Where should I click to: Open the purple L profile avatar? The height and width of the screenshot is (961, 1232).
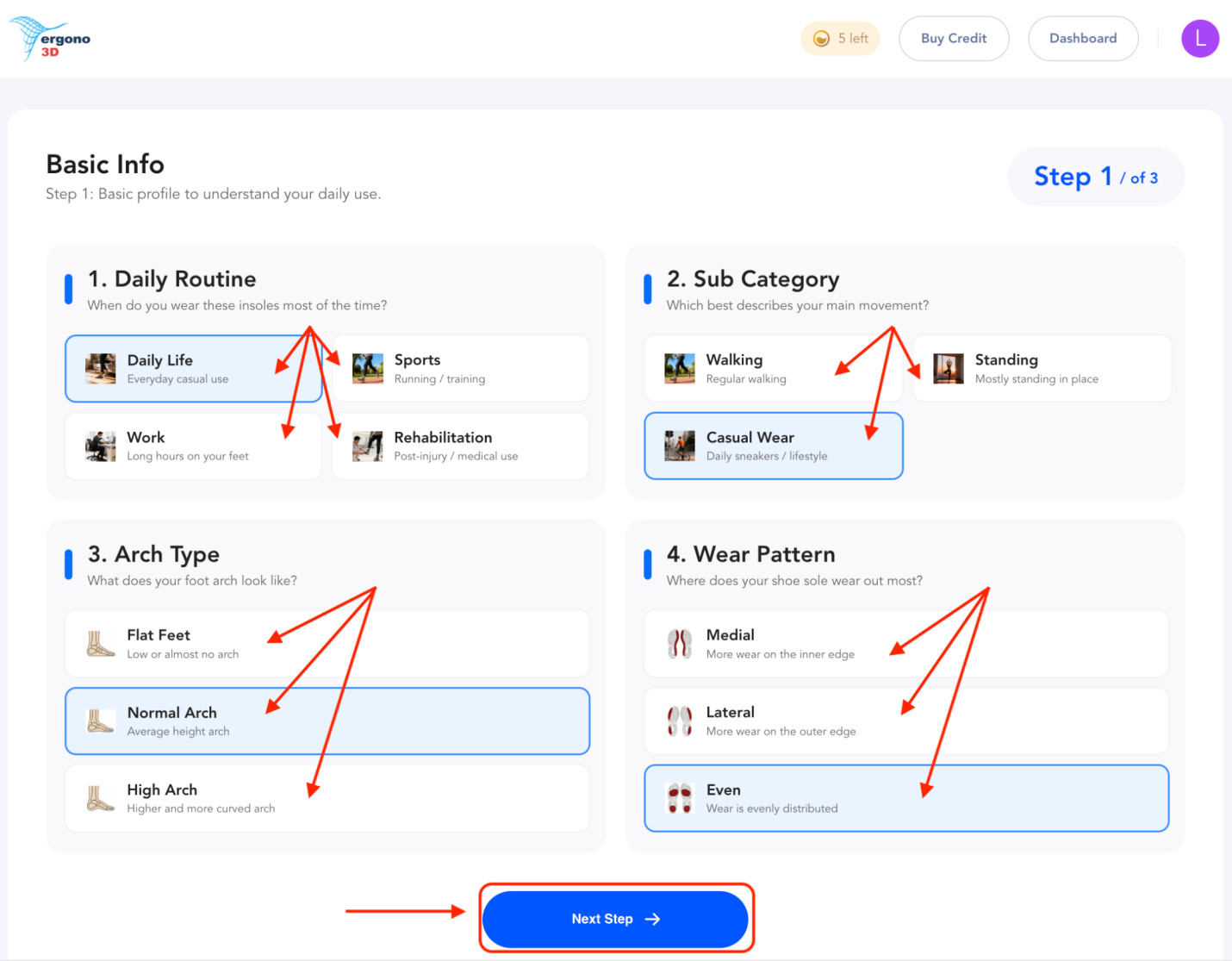coord(1199,39)
